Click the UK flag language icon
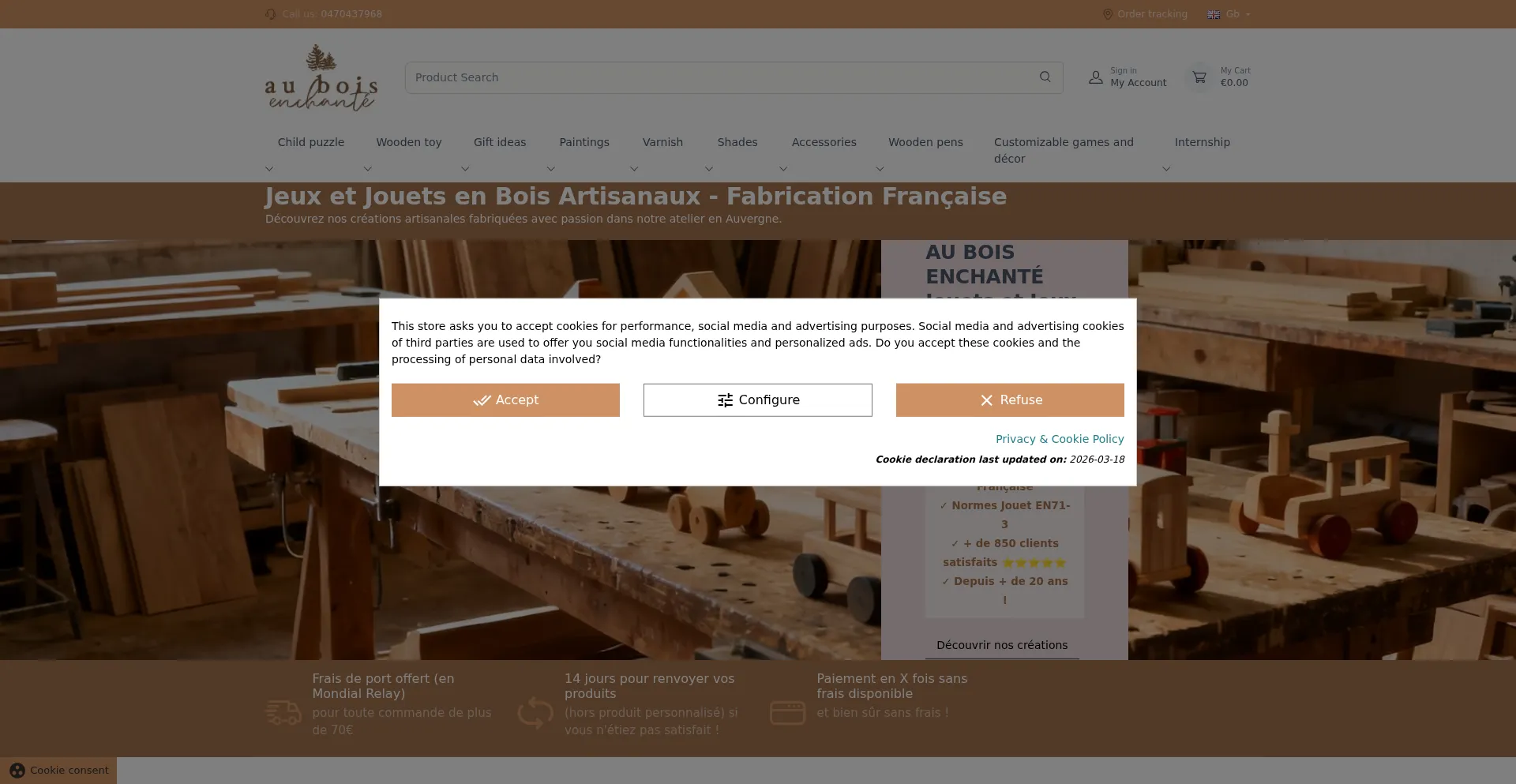The image size is (1516, 784). pos(1214,14)
